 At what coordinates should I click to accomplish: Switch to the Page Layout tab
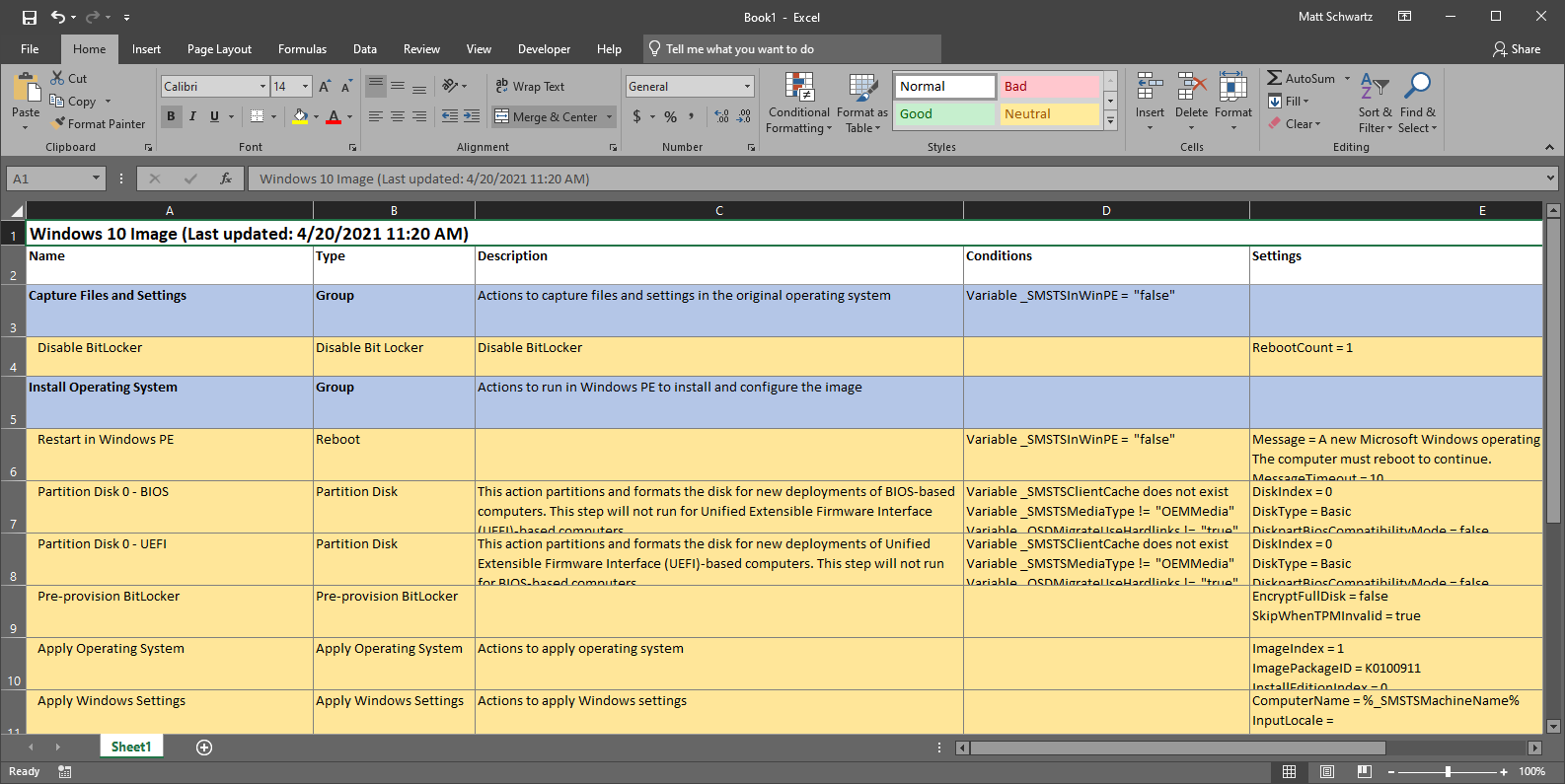[x=219, y=49]
